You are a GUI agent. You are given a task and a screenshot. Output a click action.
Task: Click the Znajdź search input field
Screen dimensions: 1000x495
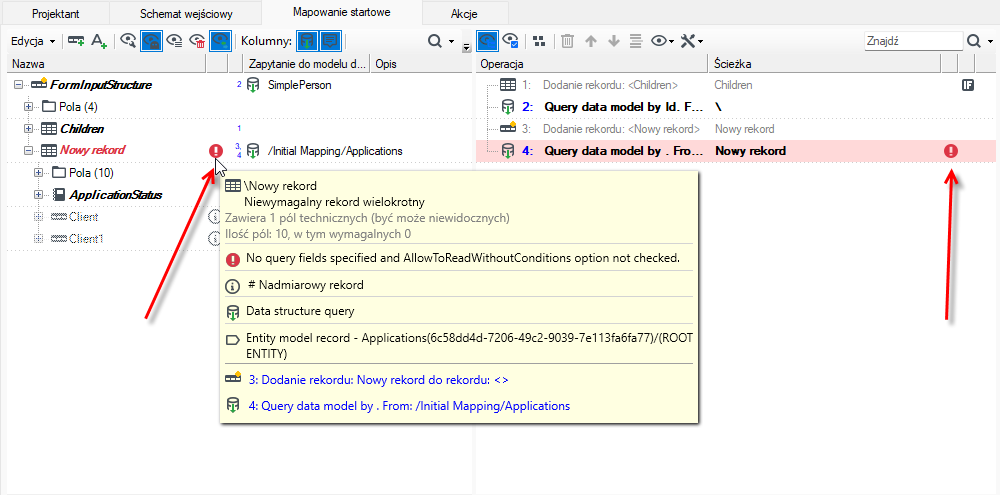(x=913, y=41)
